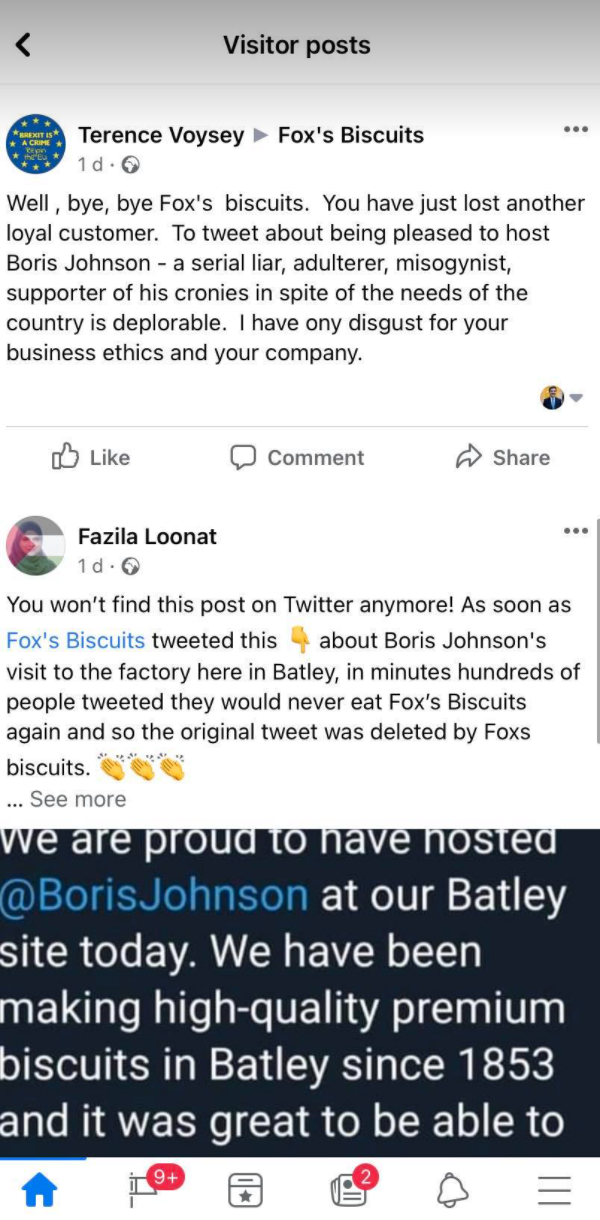The width and height of the screenshot is (600, 1220).
Task: Expand Fazila's post with See more
Action: pos(77,799)
